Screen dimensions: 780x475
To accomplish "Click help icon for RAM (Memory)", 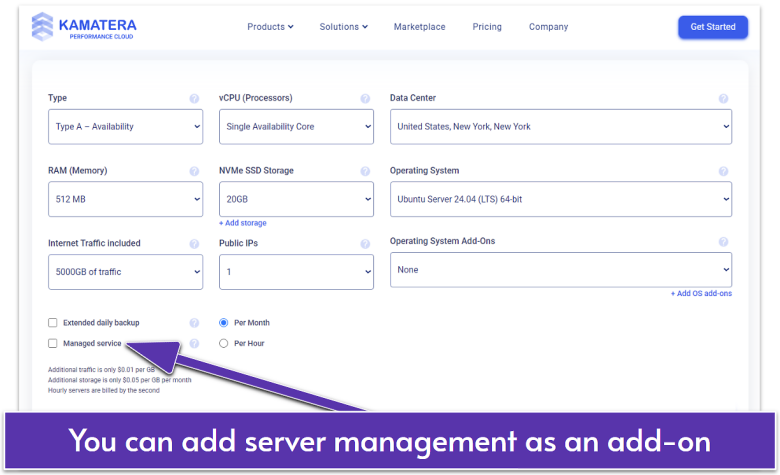I will click(194, 171).
